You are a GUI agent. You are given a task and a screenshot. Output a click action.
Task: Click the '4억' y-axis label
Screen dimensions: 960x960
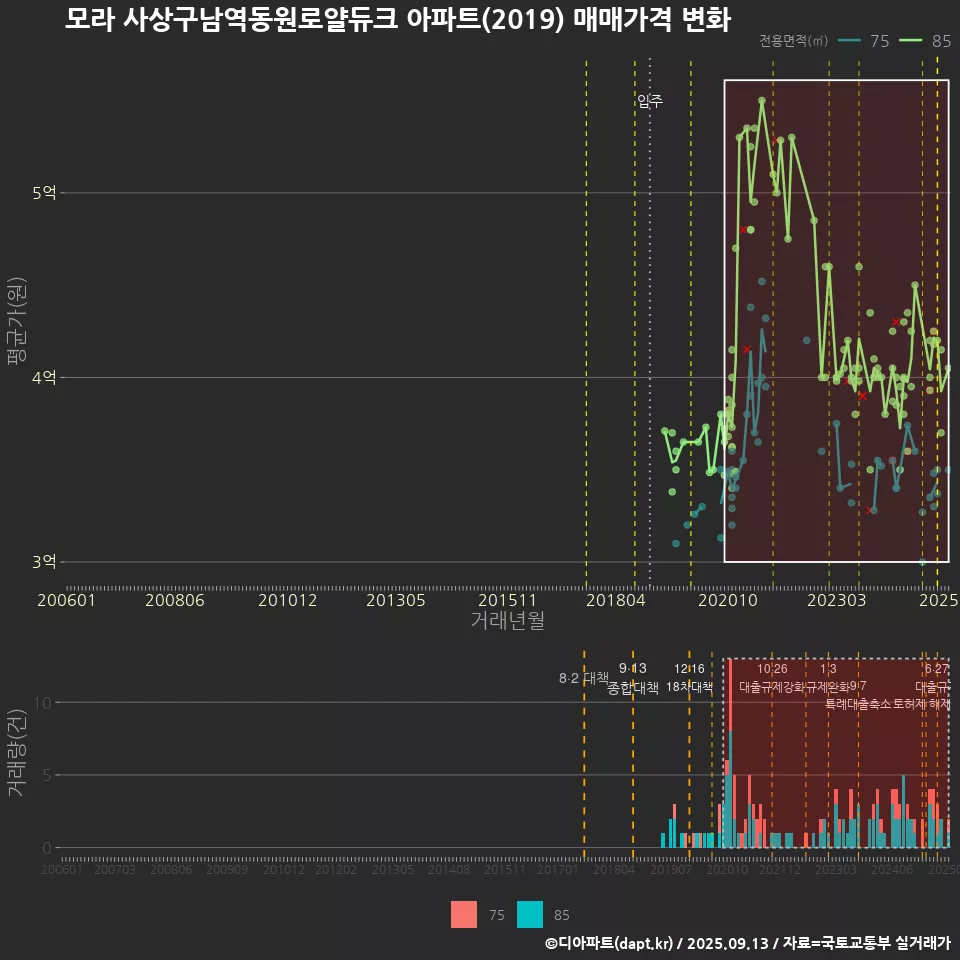click(x=44, y=377)
